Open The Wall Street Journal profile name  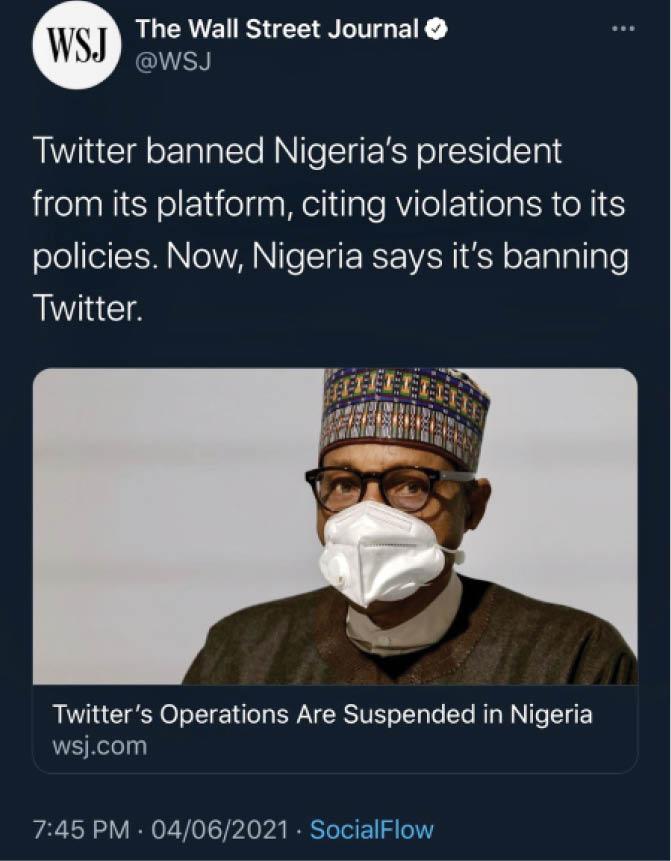point(276,31)
